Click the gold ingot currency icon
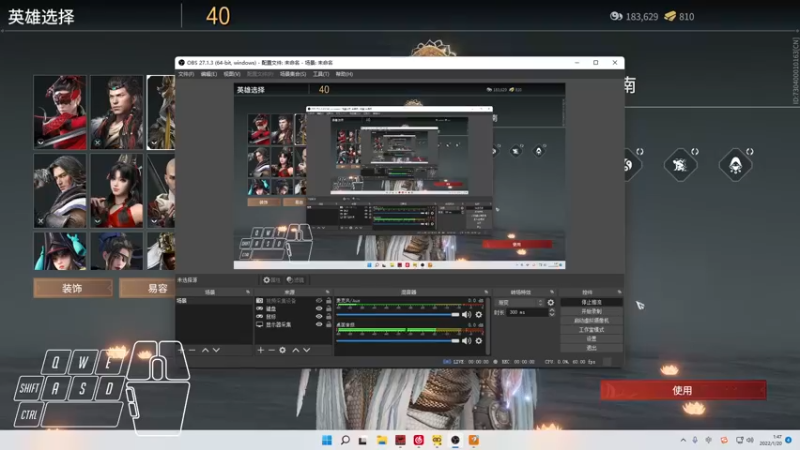The height and width of the screenshot is (450, 800). point(670,16)
